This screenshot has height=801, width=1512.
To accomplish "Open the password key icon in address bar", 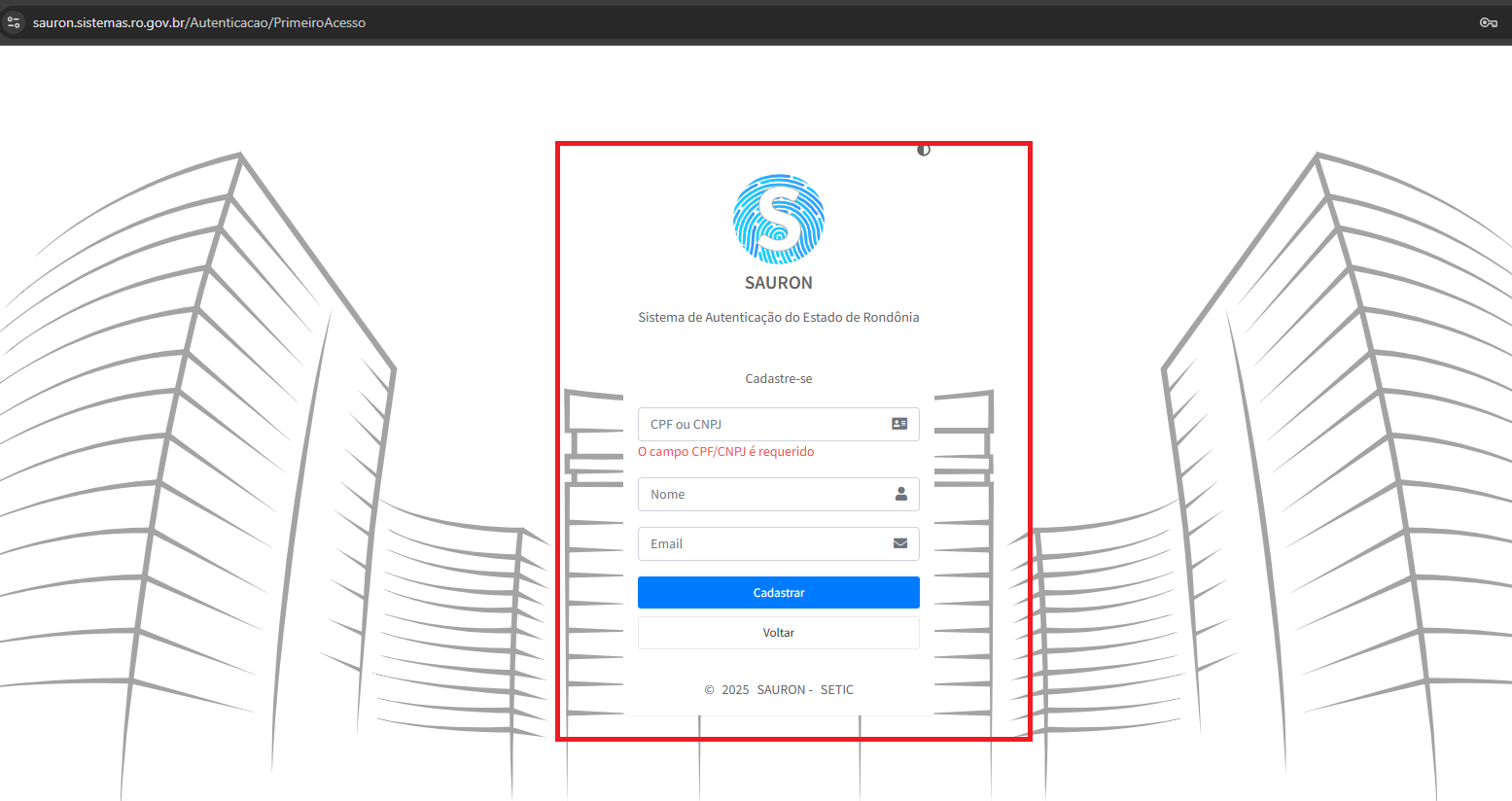I will pos(1488,22).
